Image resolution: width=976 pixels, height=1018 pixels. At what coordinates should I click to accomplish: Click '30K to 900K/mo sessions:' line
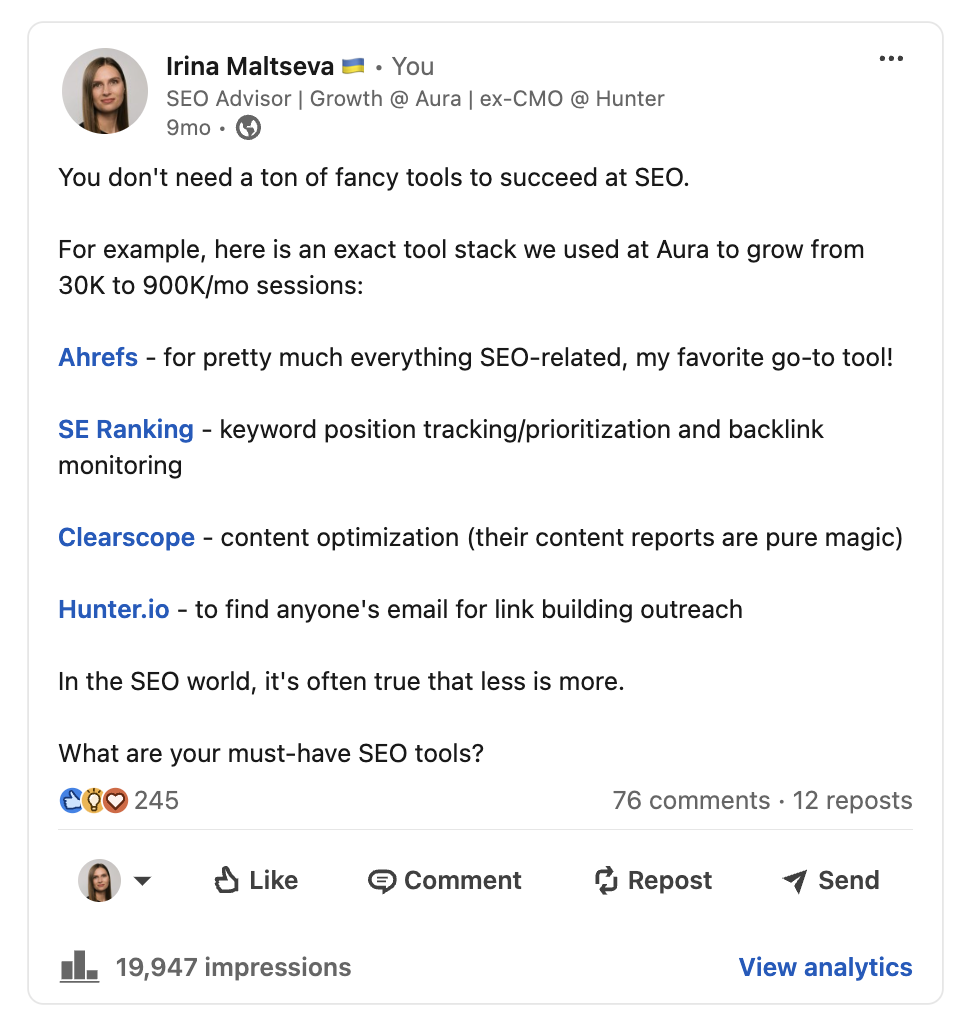[211, 286]
